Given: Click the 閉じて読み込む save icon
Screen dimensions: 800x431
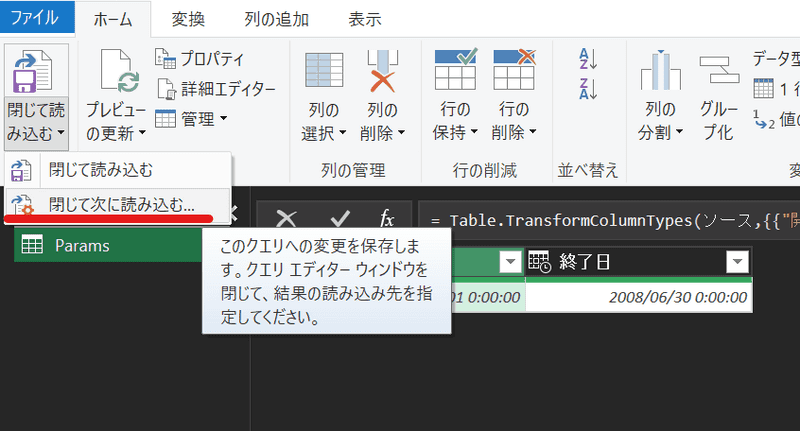Looking at the screenshot, I should click(x=34, y=73).
